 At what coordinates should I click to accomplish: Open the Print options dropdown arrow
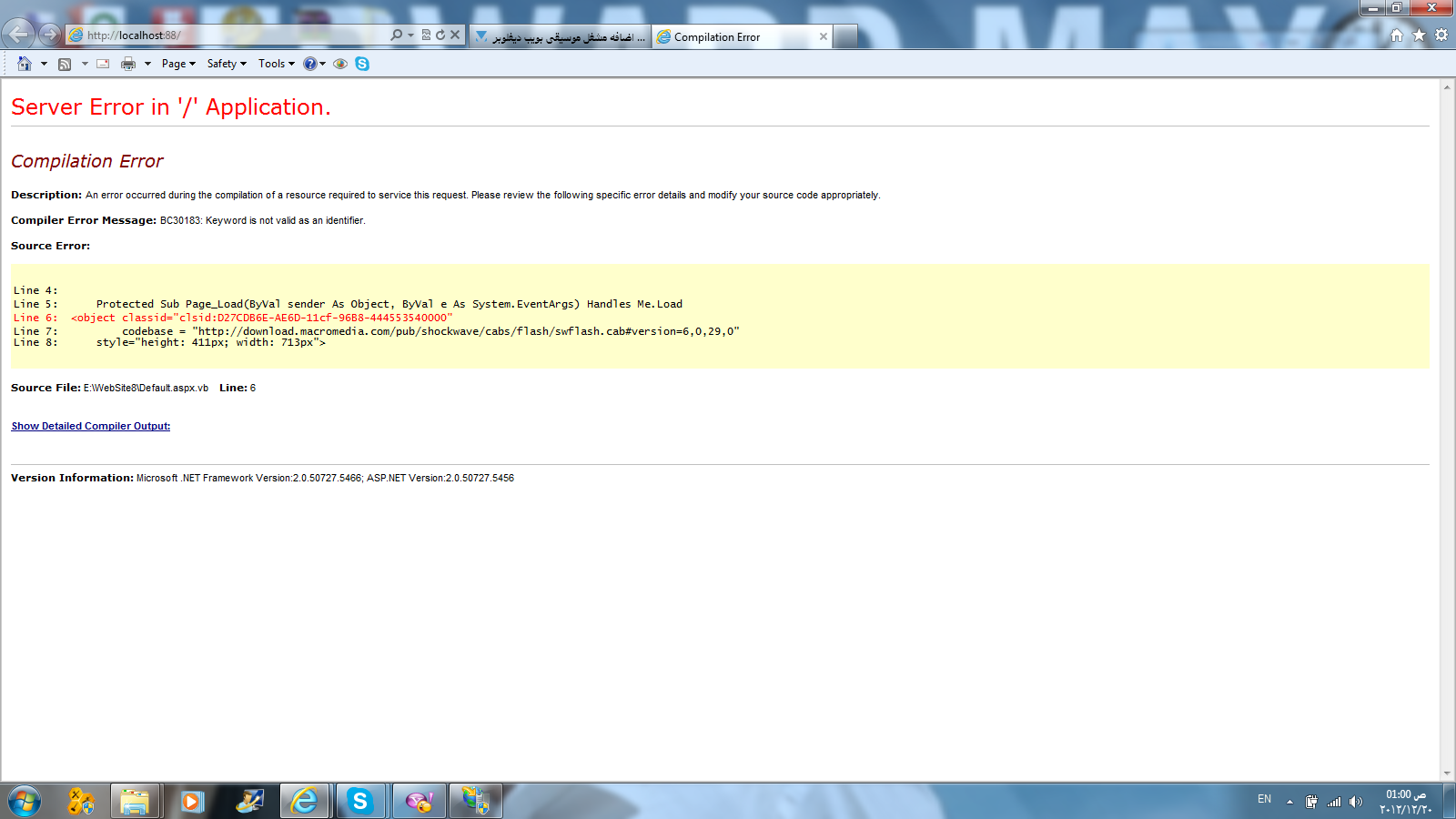(147, 64)
